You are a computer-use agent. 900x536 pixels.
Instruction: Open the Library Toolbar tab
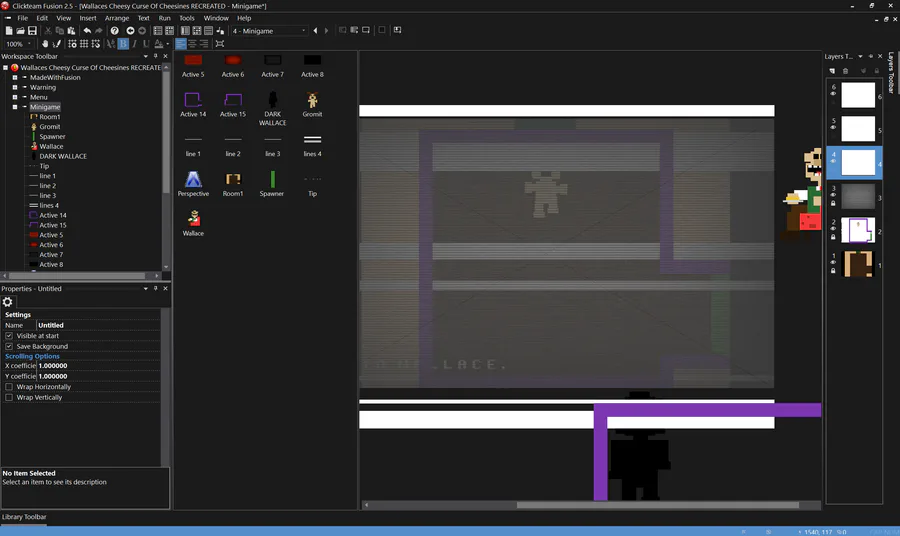click(24, 517)
